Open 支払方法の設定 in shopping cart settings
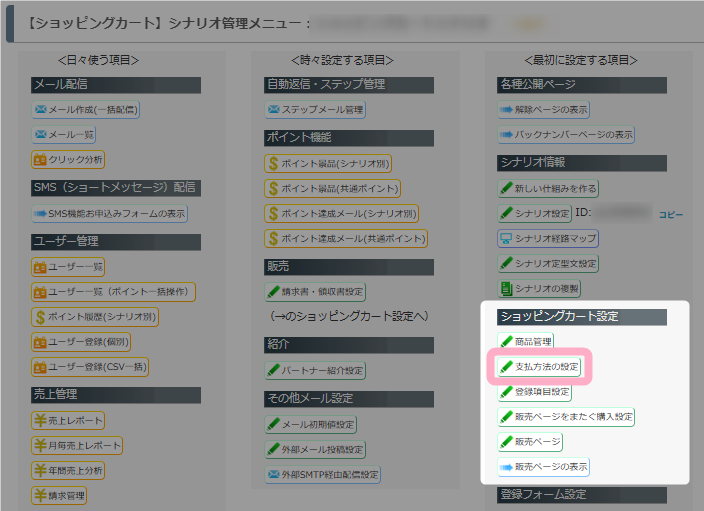Screen dimensions: 704x511 (539, 367)
